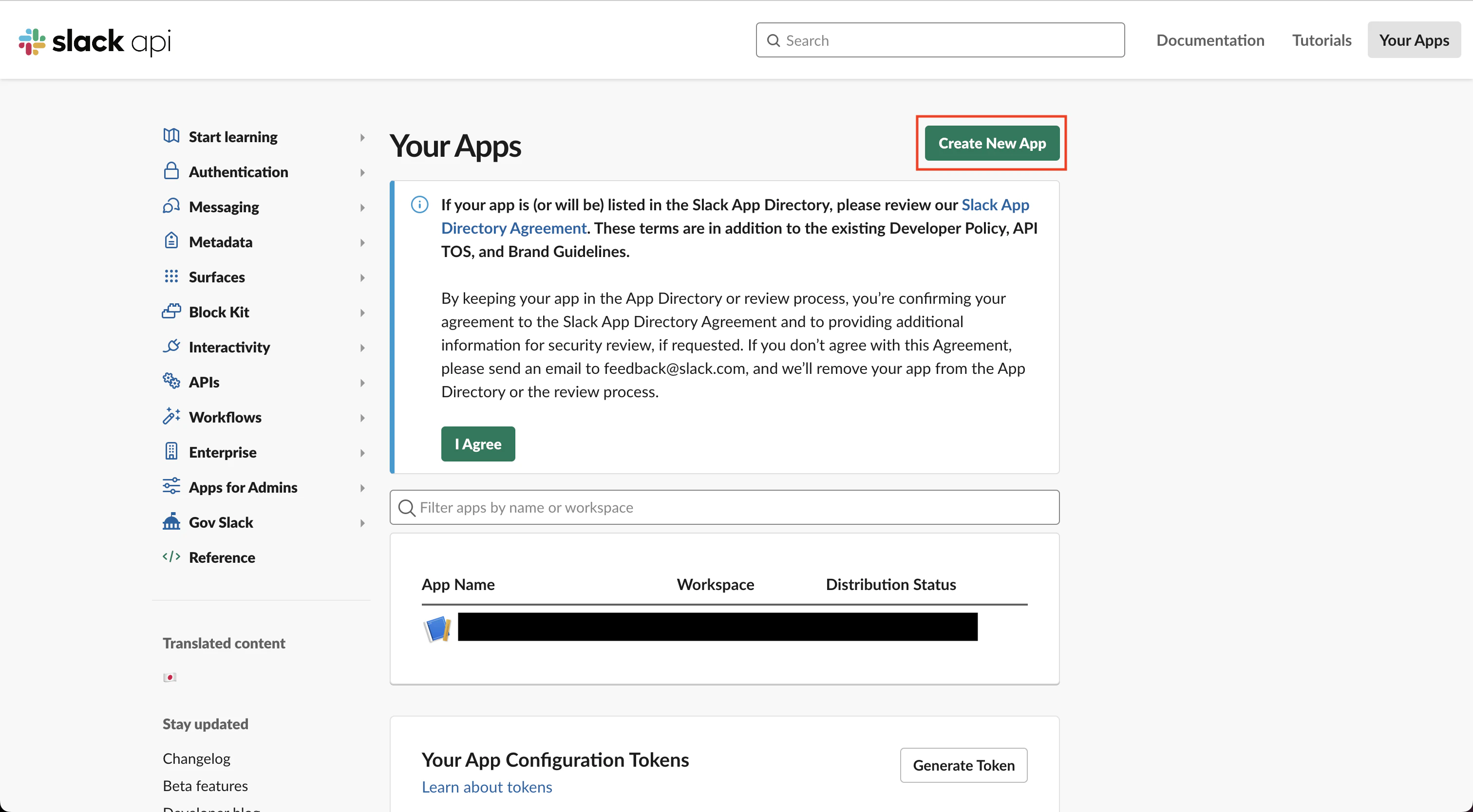This screenshot has height=812, width=1473.
Task: Click the Apps for Admins sliders icon
Action: [171, 486]
